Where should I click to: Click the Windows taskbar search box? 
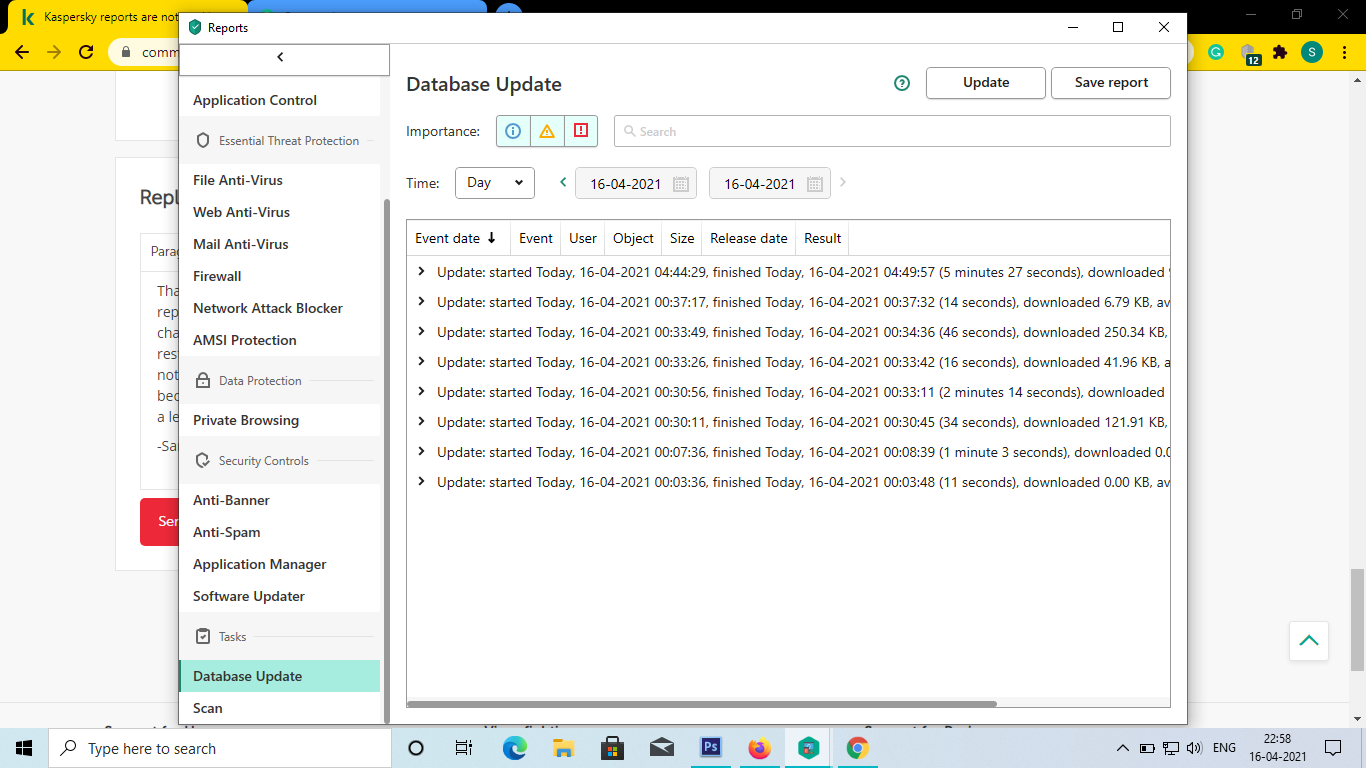220,748
